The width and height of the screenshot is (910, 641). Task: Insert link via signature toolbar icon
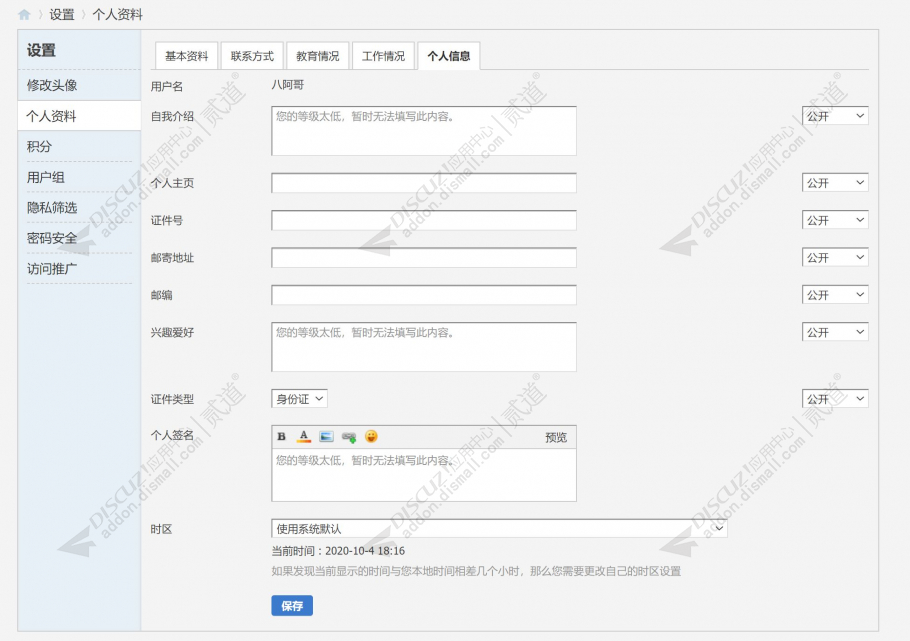coord(349,437)
